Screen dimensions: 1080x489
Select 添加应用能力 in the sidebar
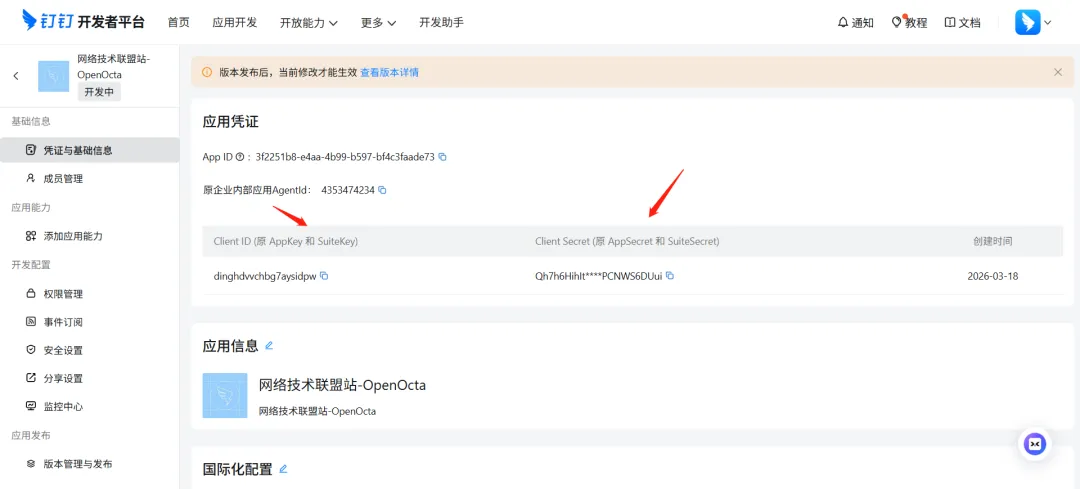click(x=90, y=236)
